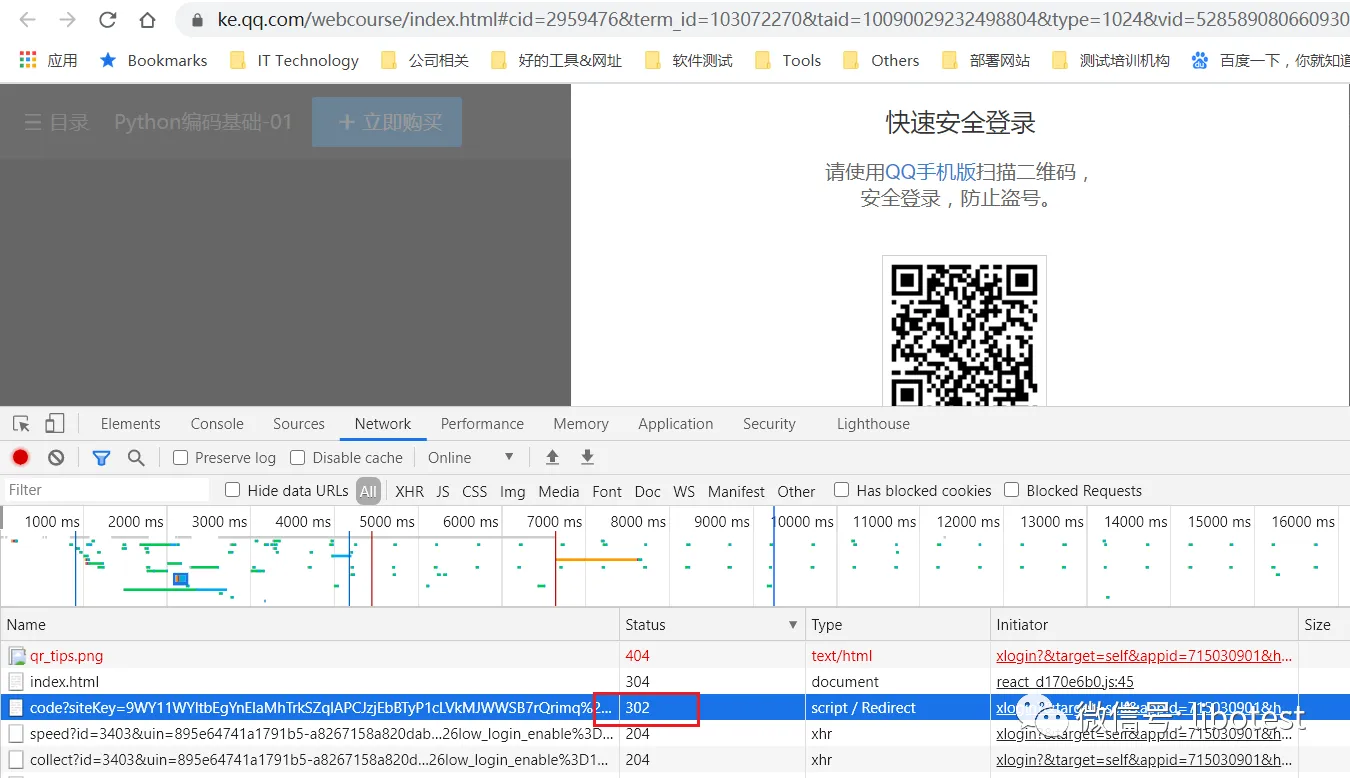The width and height of the screenshot is (1350, 778).
Task: Export HAR file via download icon
Action: (x=588, y=457)
